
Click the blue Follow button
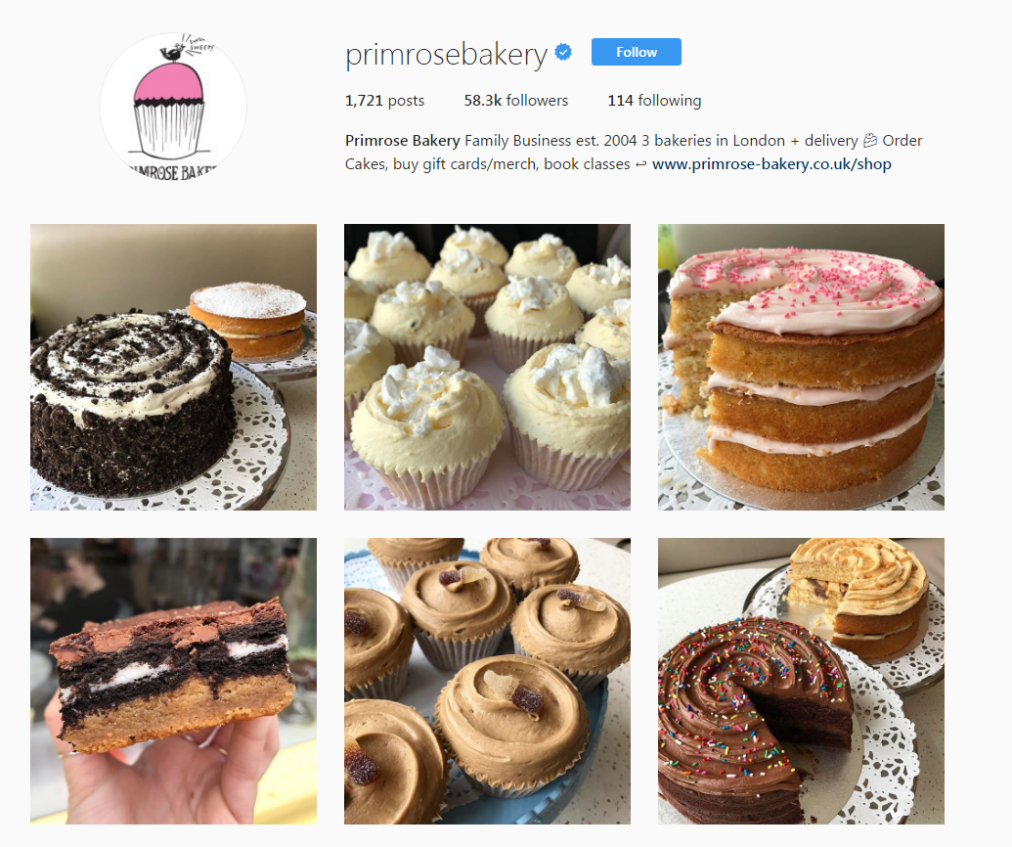(636, 52)
